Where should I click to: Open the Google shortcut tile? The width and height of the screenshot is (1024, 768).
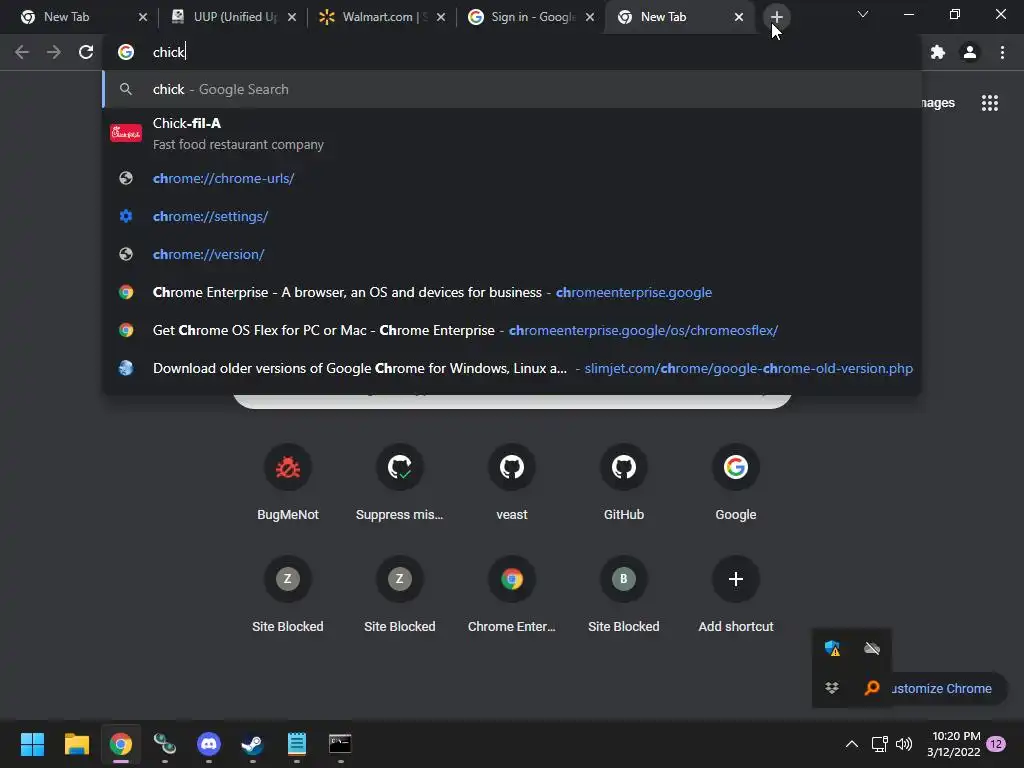point(735,482)
